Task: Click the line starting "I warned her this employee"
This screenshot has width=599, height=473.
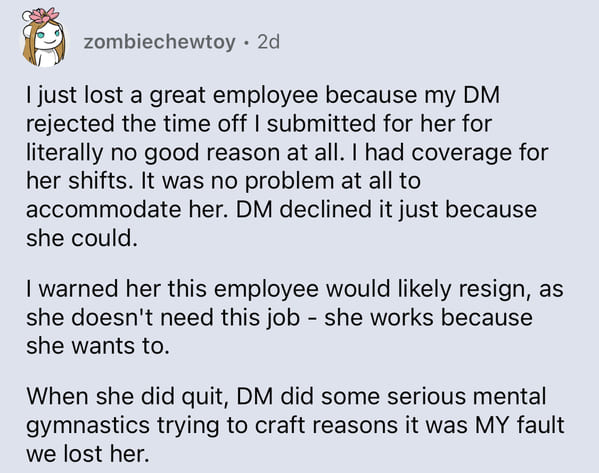Action: pyautogui.click(x=295, y=289)
